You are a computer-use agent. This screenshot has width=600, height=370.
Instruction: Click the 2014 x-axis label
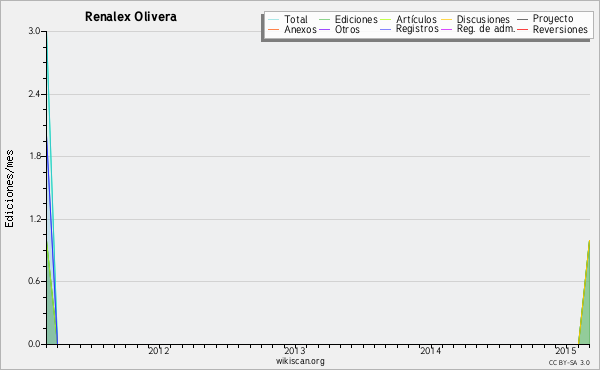[x=431, y=350]
